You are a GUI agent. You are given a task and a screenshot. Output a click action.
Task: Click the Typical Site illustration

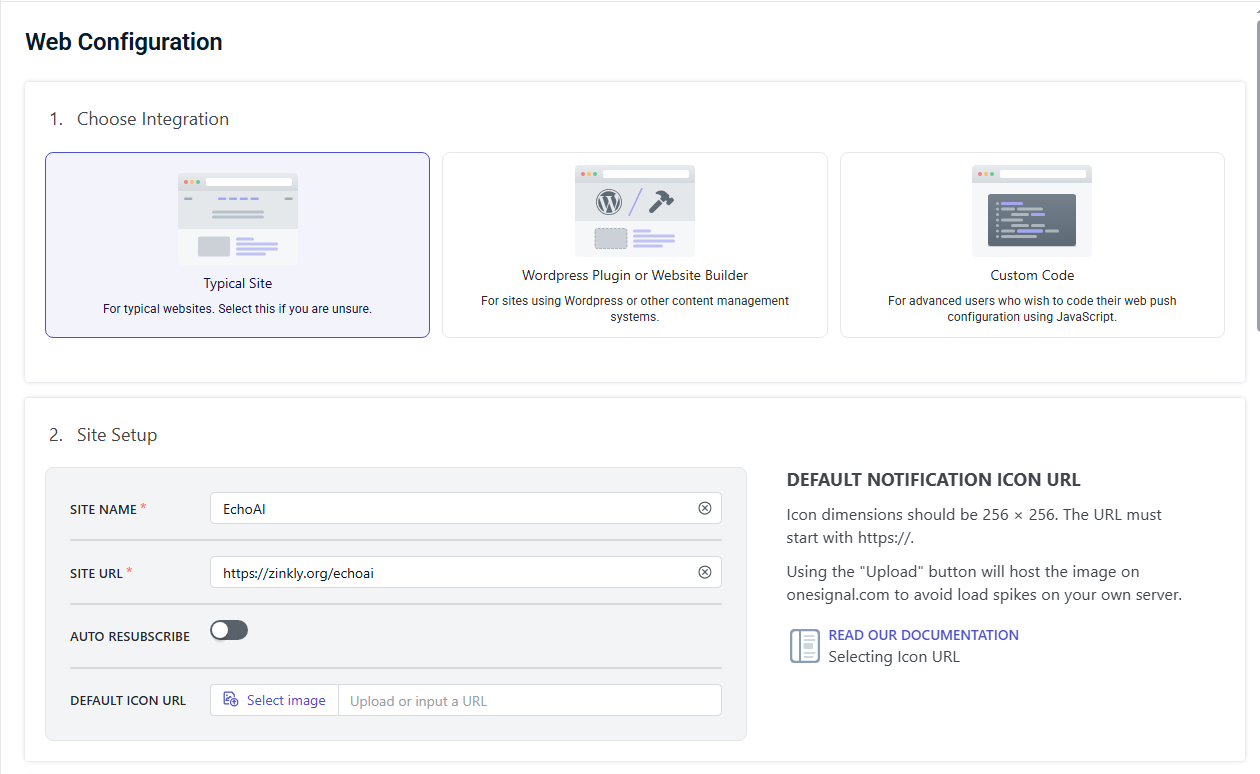coord(238,219)
